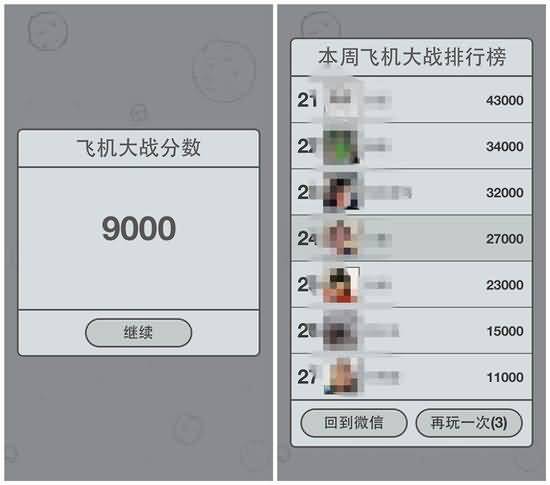
Task: Open avatar of rank 21 player
Action: point(341,100)
